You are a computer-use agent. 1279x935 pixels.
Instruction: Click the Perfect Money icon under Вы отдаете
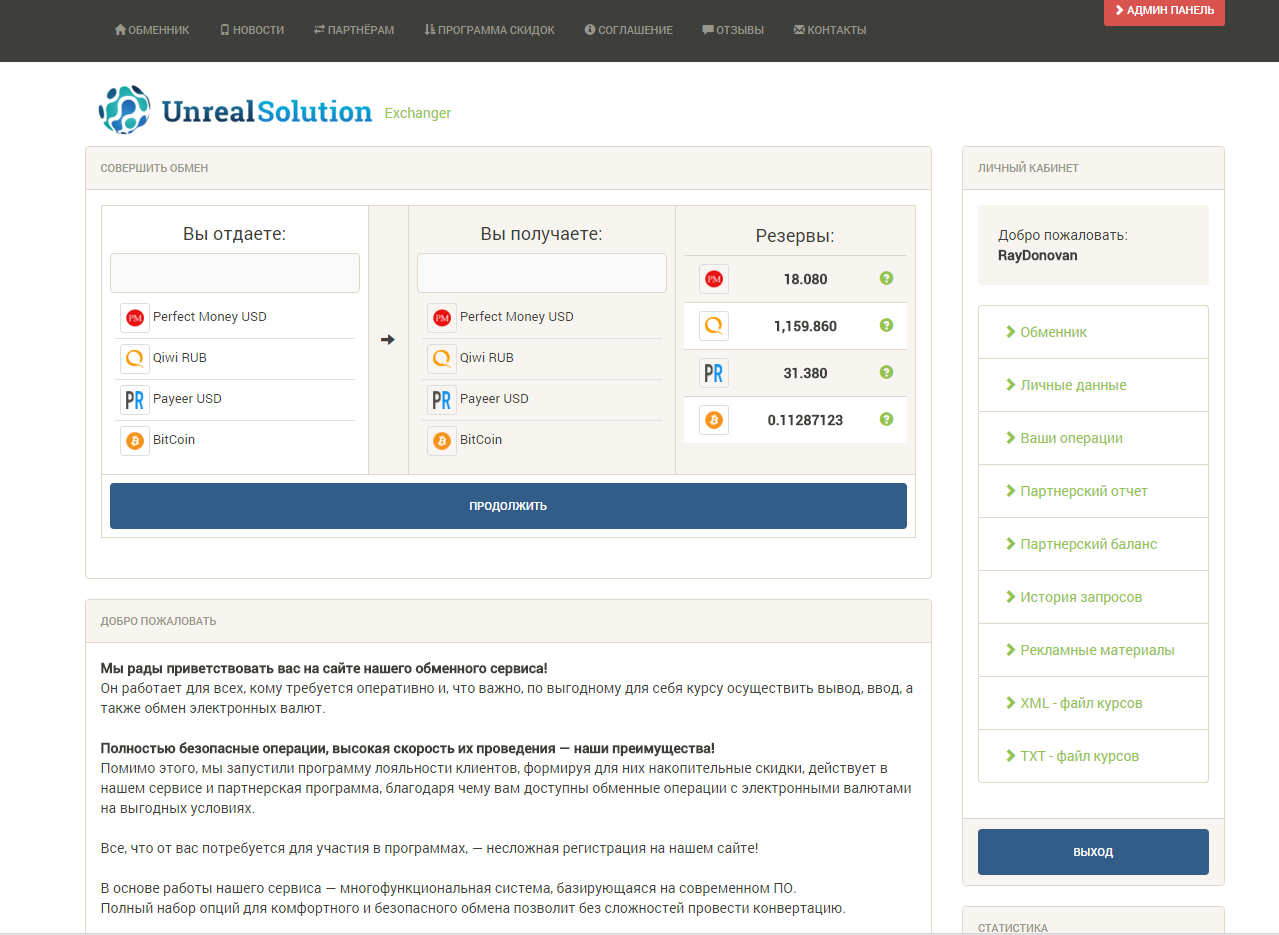[135, 318]
